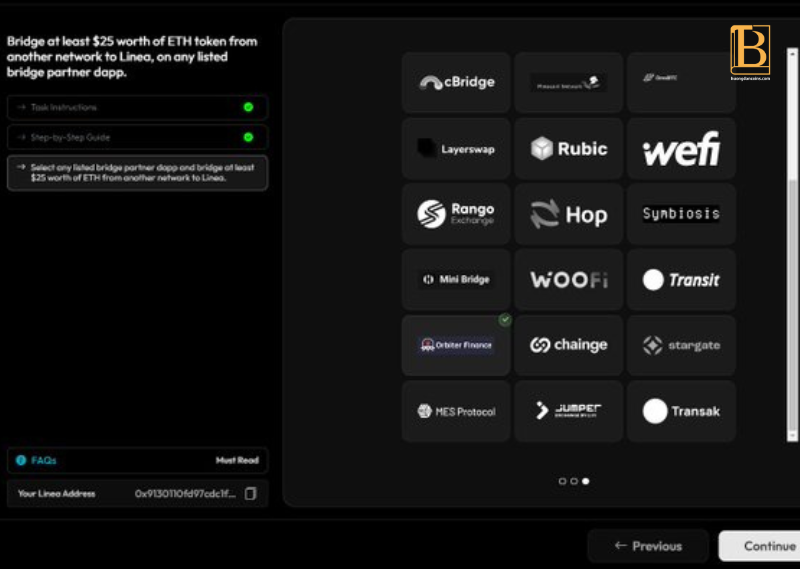Choose the Transit bridge card

pos(681,280)
